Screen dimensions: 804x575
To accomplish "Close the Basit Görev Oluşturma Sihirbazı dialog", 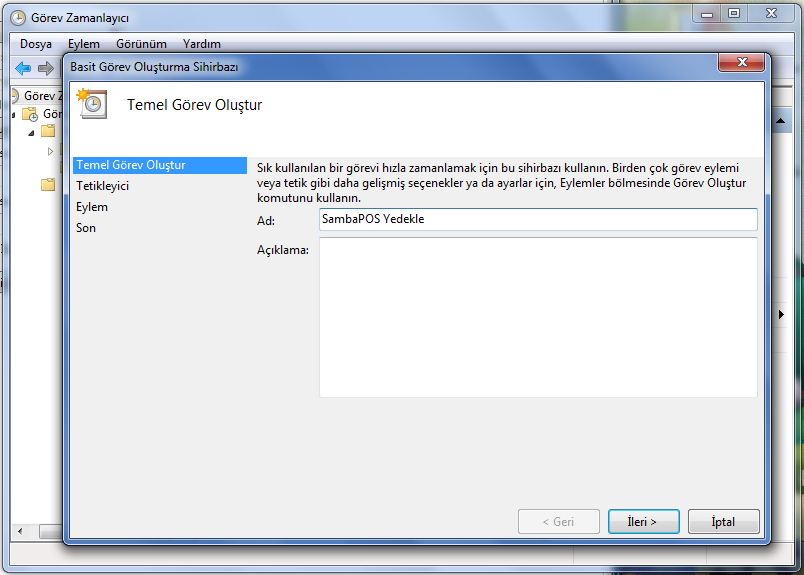I will [x=741, y=64].
